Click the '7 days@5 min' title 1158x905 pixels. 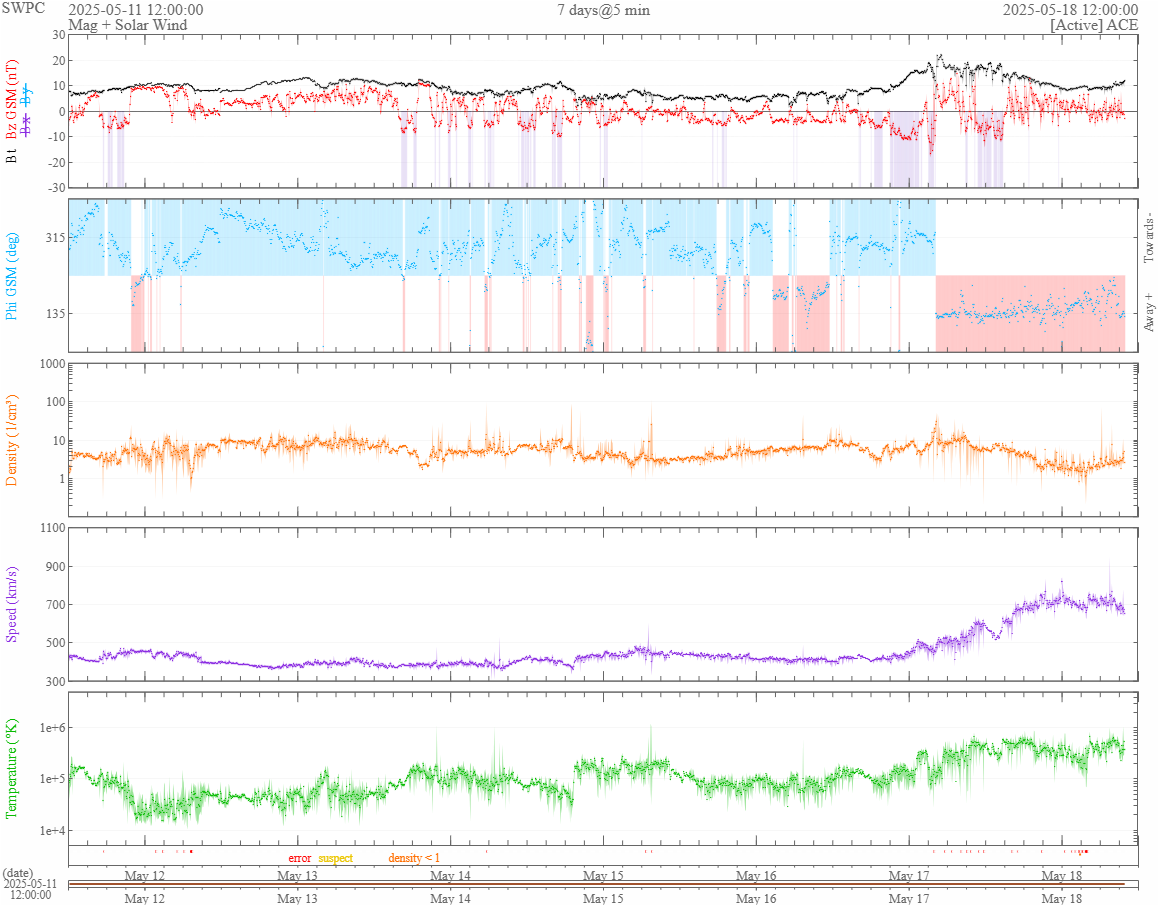pyautogui.click(x=603, y=10)
